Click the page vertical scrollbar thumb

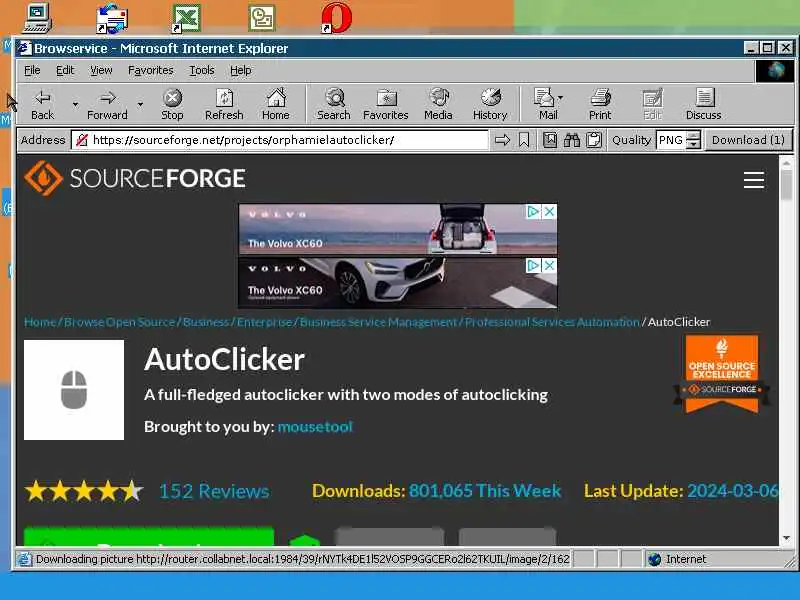point(786,185)
